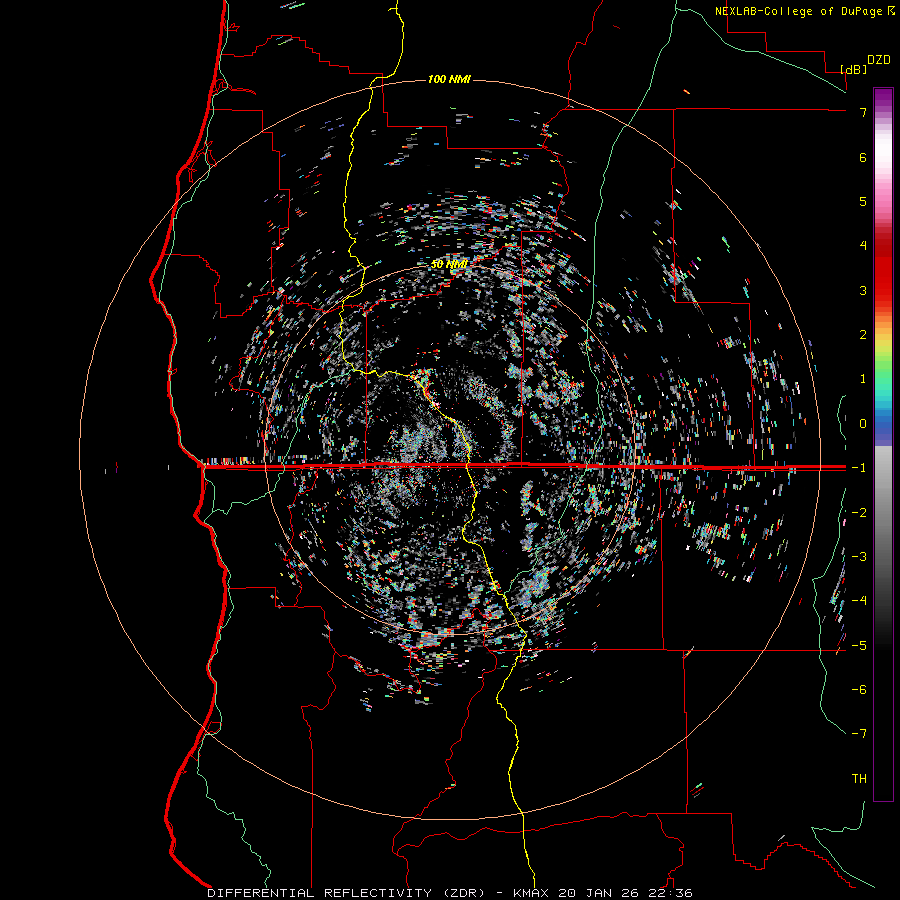Click the -6 value on the scale

click(x=859, y=690)
